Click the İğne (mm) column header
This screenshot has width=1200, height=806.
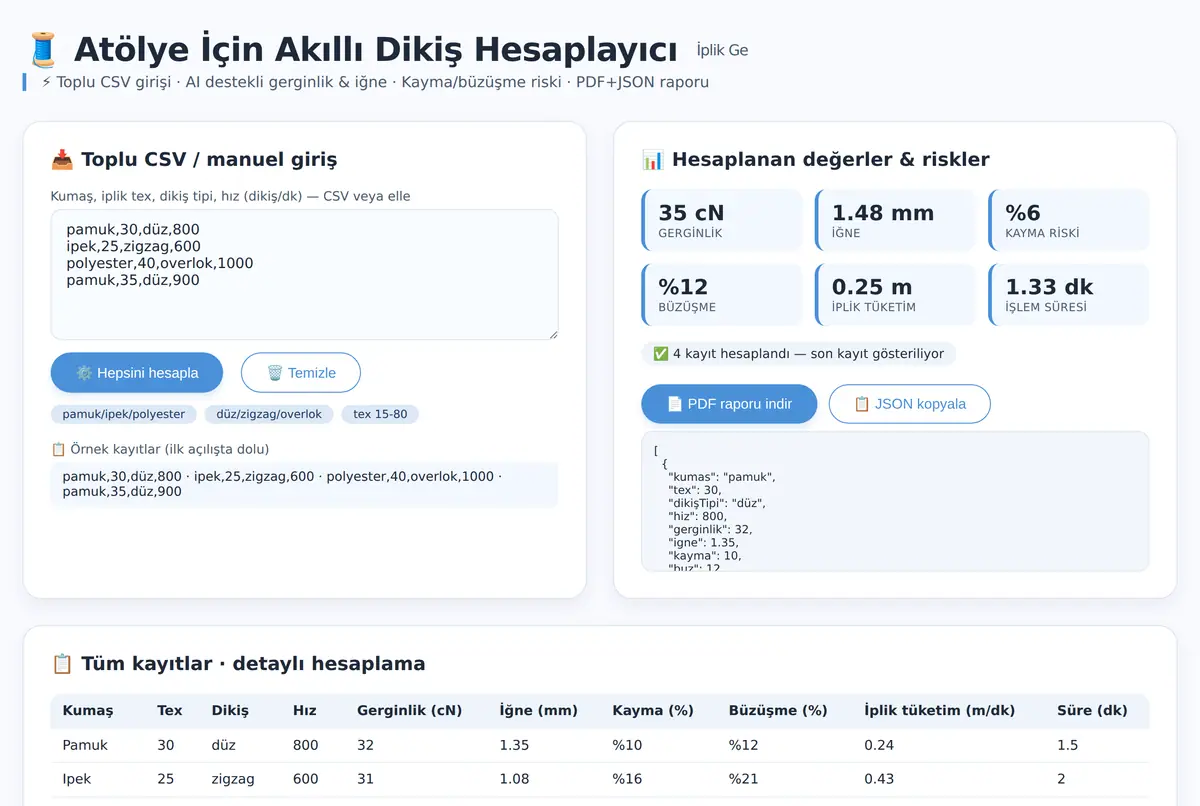[x=539, y=711]
